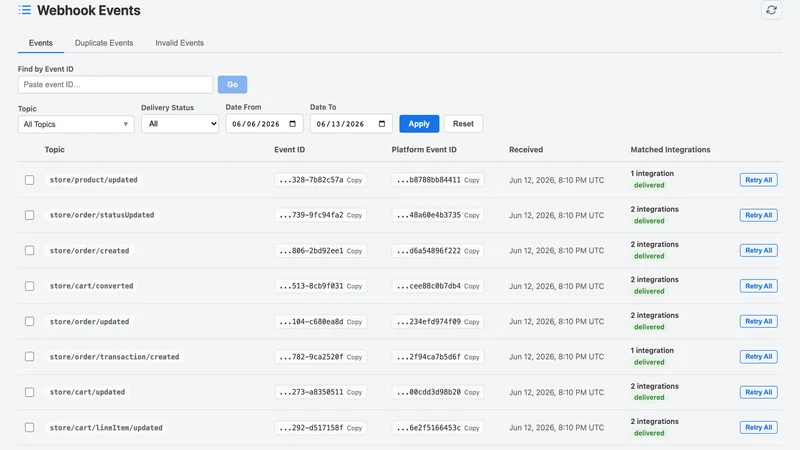Screen dimensions: 800x450
Task: Reset the filters
Action: tap(463, 124)
